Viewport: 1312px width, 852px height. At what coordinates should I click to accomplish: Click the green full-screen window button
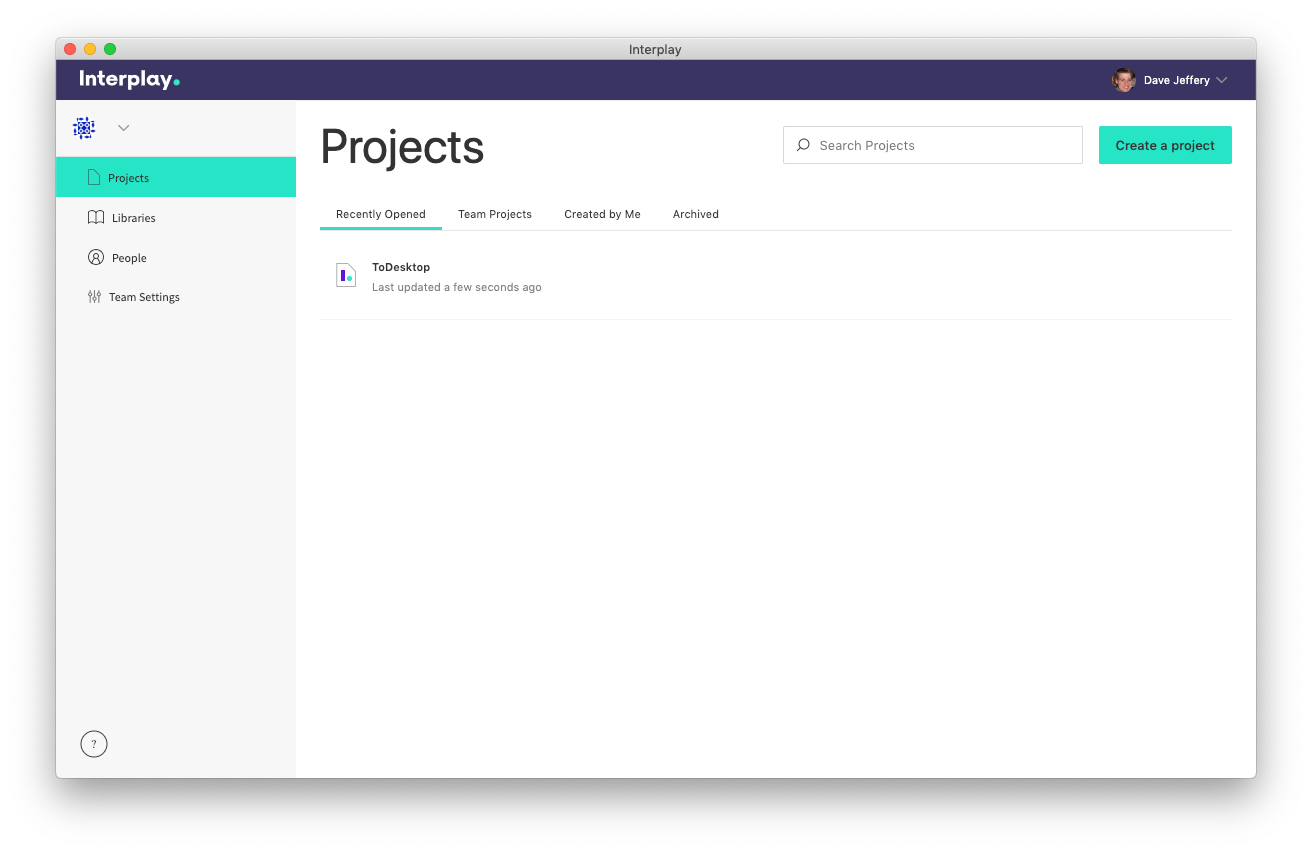point(110,49)
